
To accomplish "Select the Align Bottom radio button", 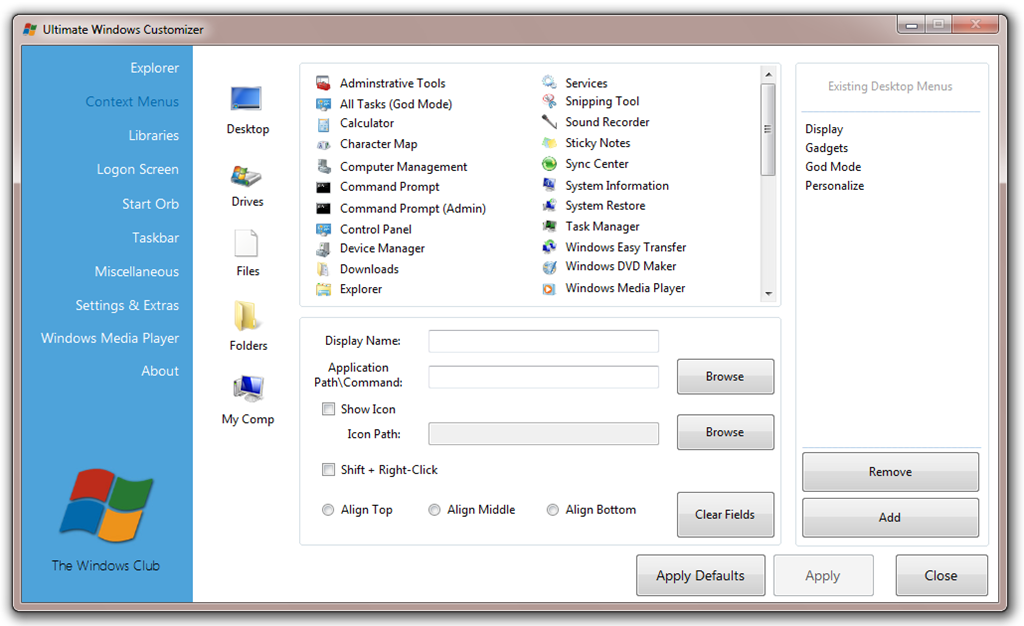I will coord(552,510).
